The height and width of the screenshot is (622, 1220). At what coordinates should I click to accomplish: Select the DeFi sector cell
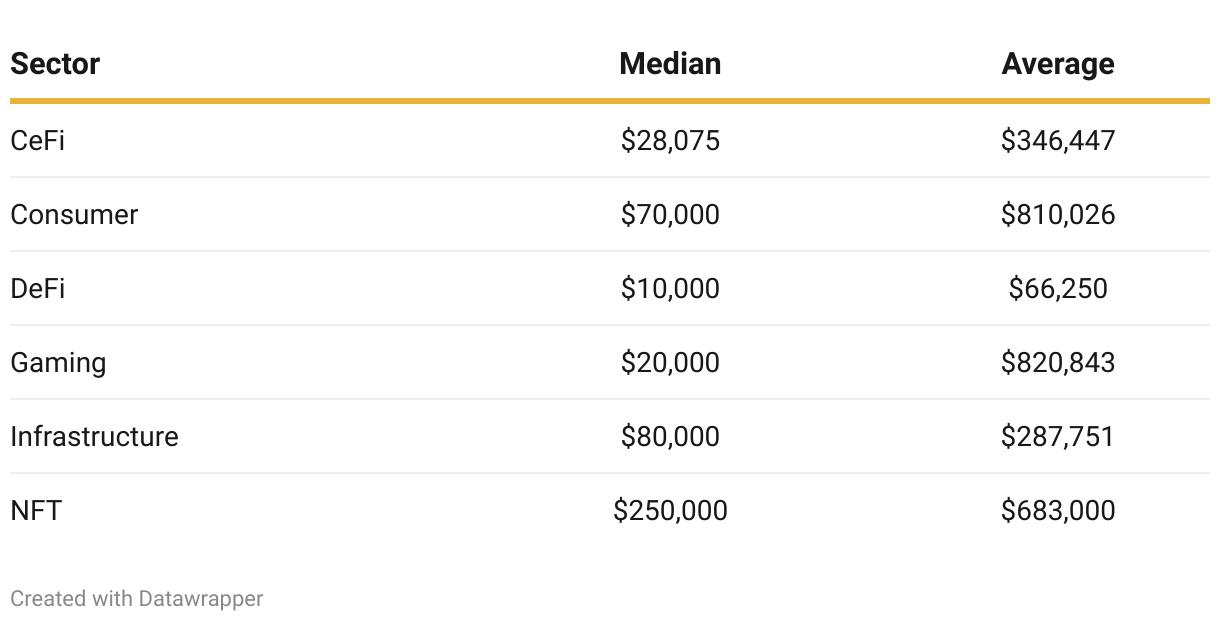pos(37,289)
